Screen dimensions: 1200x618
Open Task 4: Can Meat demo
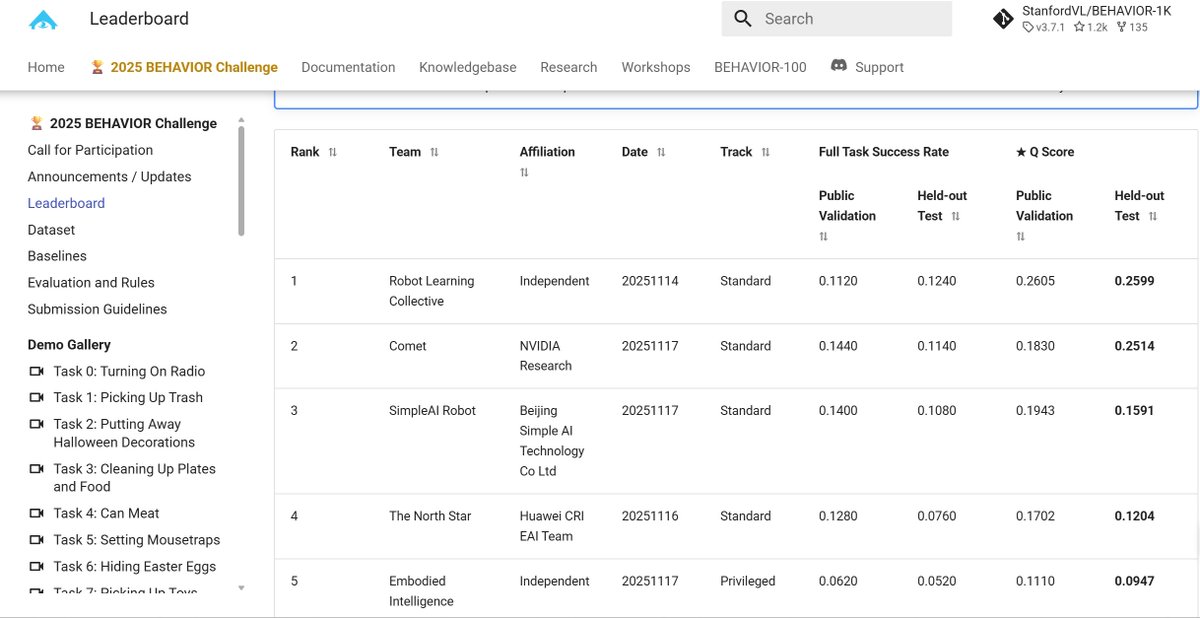point(106,513)
